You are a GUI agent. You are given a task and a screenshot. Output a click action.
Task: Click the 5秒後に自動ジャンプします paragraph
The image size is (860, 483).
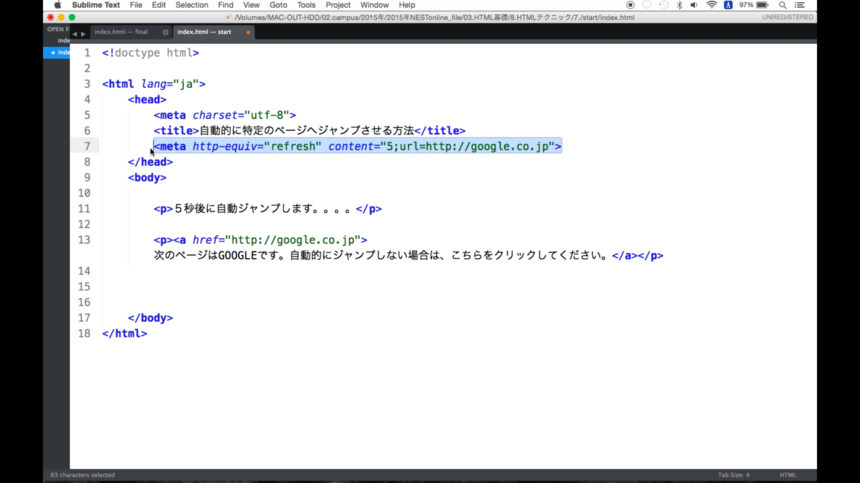point(268,209)
